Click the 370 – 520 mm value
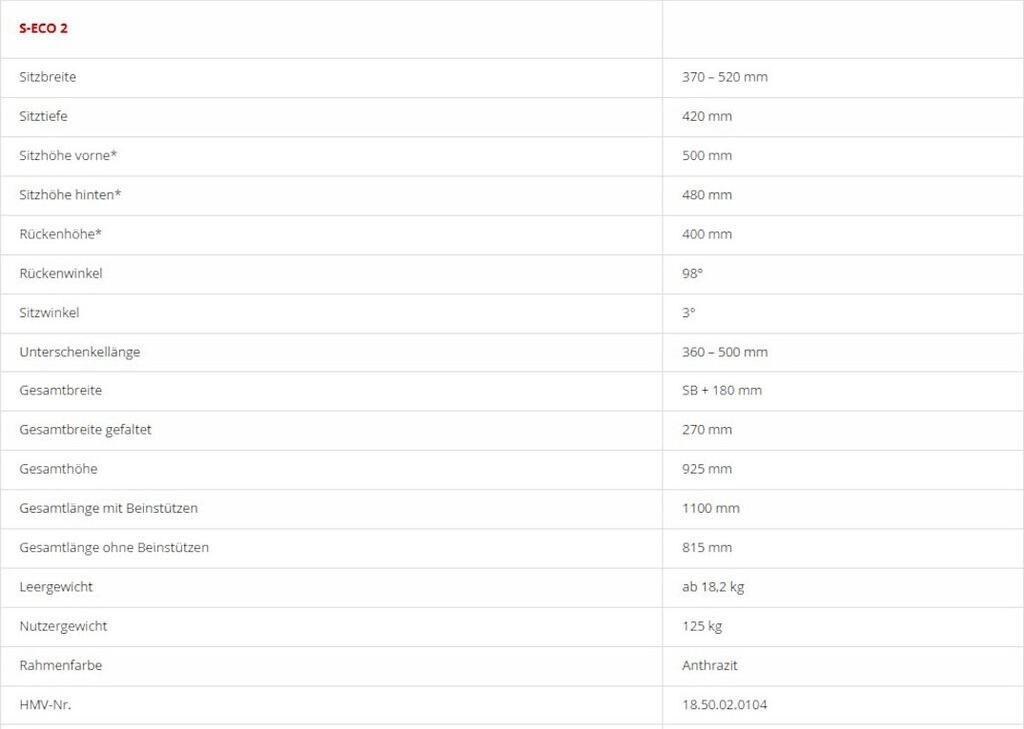Viewport: 1024px width, 729px height. coord(725,77)
